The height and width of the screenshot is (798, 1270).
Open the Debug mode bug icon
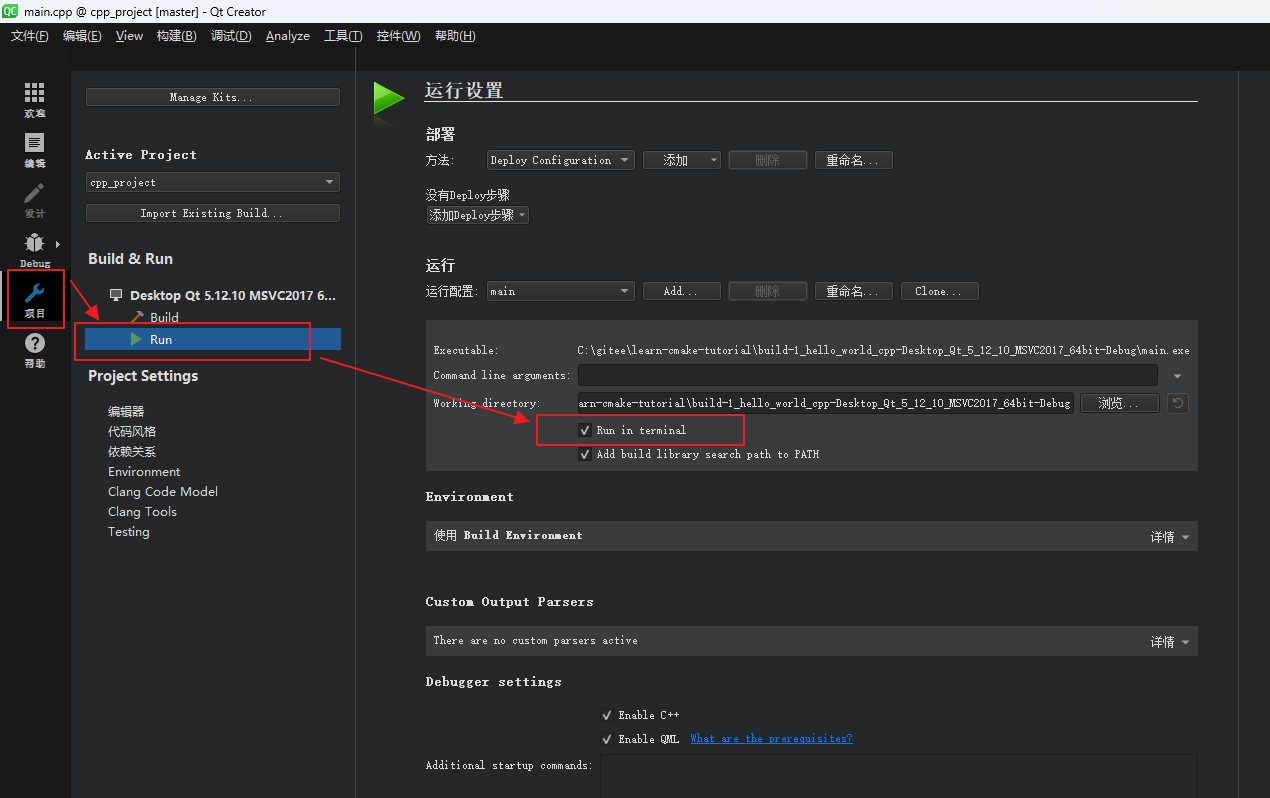[34, 245]
